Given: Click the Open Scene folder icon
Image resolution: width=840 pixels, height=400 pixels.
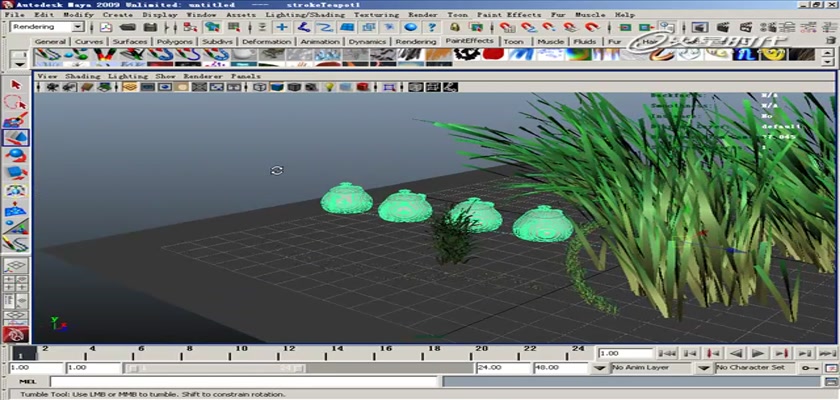Looking at the screenshot, I should 128,27.
